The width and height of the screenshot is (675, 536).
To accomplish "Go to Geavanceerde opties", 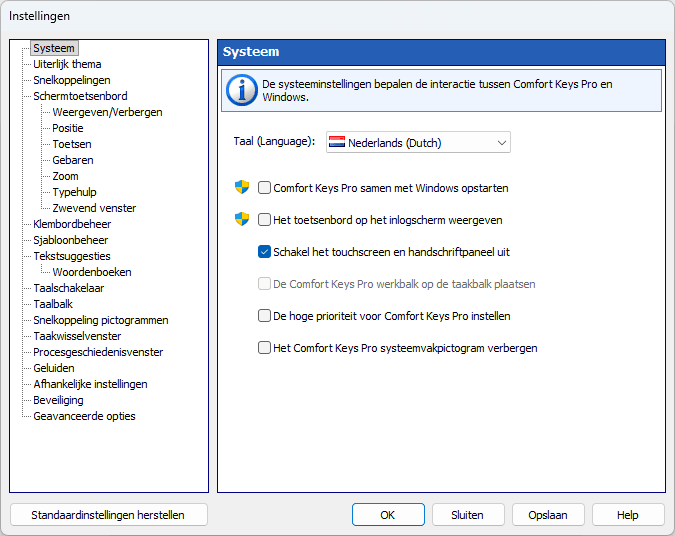I will point(84,416).
